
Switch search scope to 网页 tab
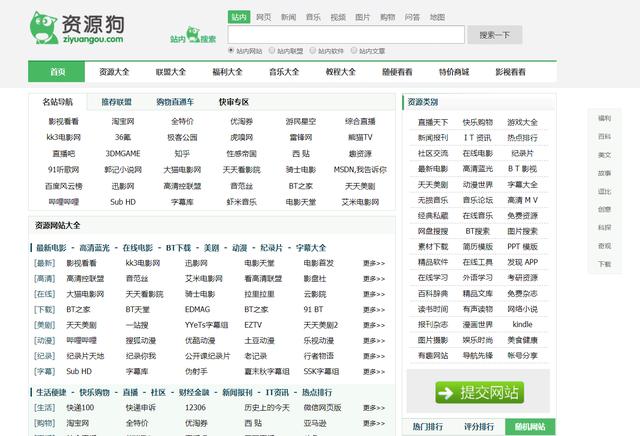(264, 17)
